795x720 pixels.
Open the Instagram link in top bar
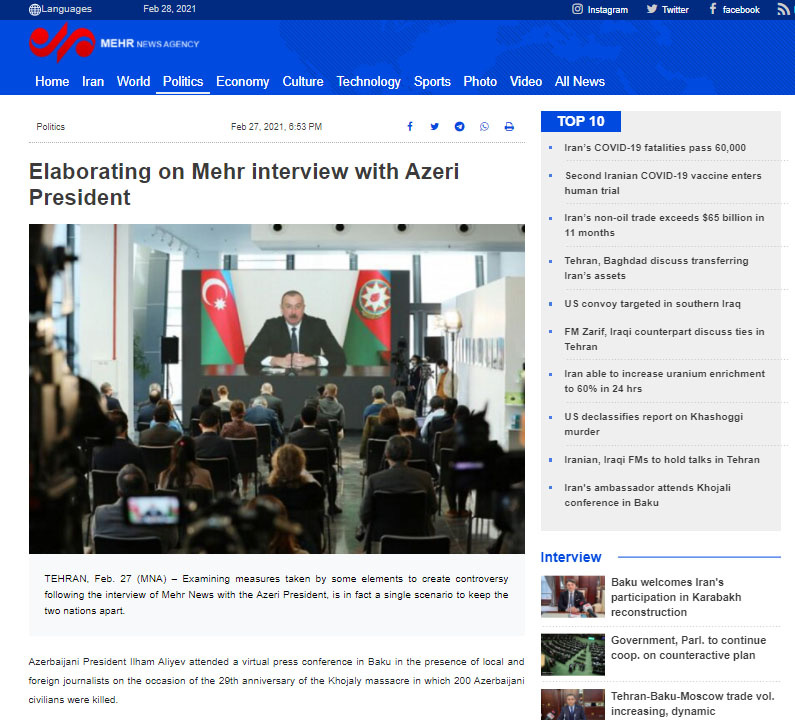click(x=600, y=9)
